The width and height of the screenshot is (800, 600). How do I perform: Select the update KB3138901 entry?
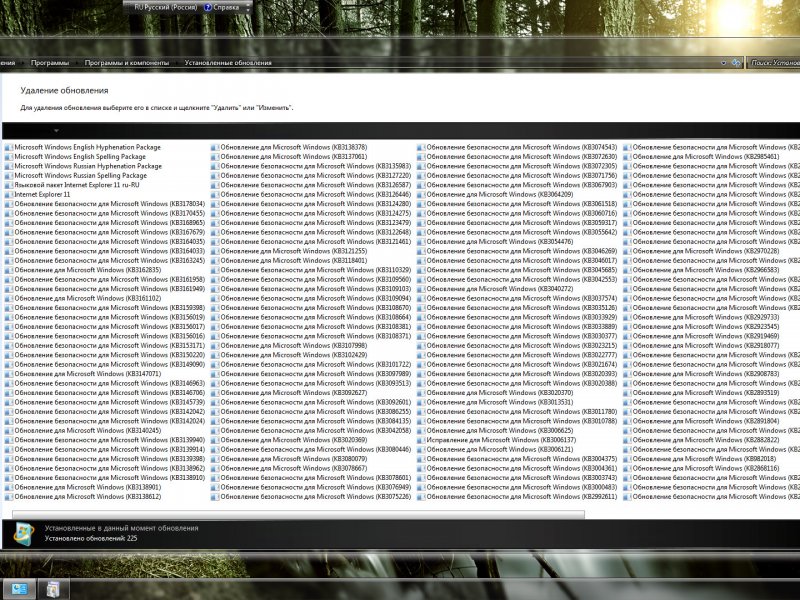[88, 487]
